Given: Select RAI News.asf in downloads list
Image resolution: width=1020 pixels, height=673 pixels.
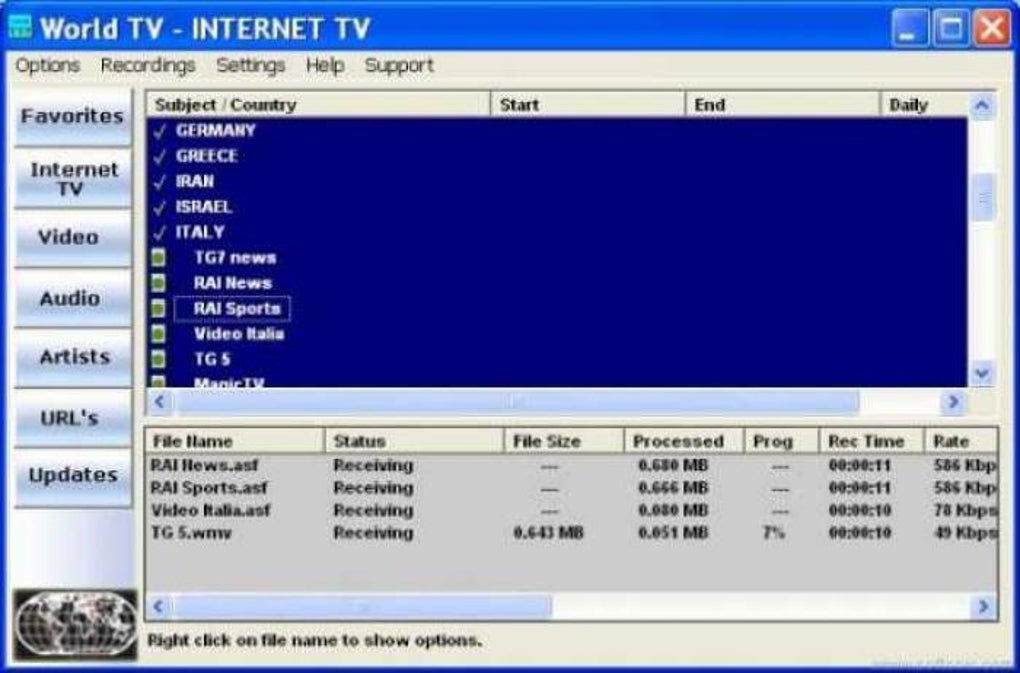Looking at the screenshot, I should click(204, 466).
